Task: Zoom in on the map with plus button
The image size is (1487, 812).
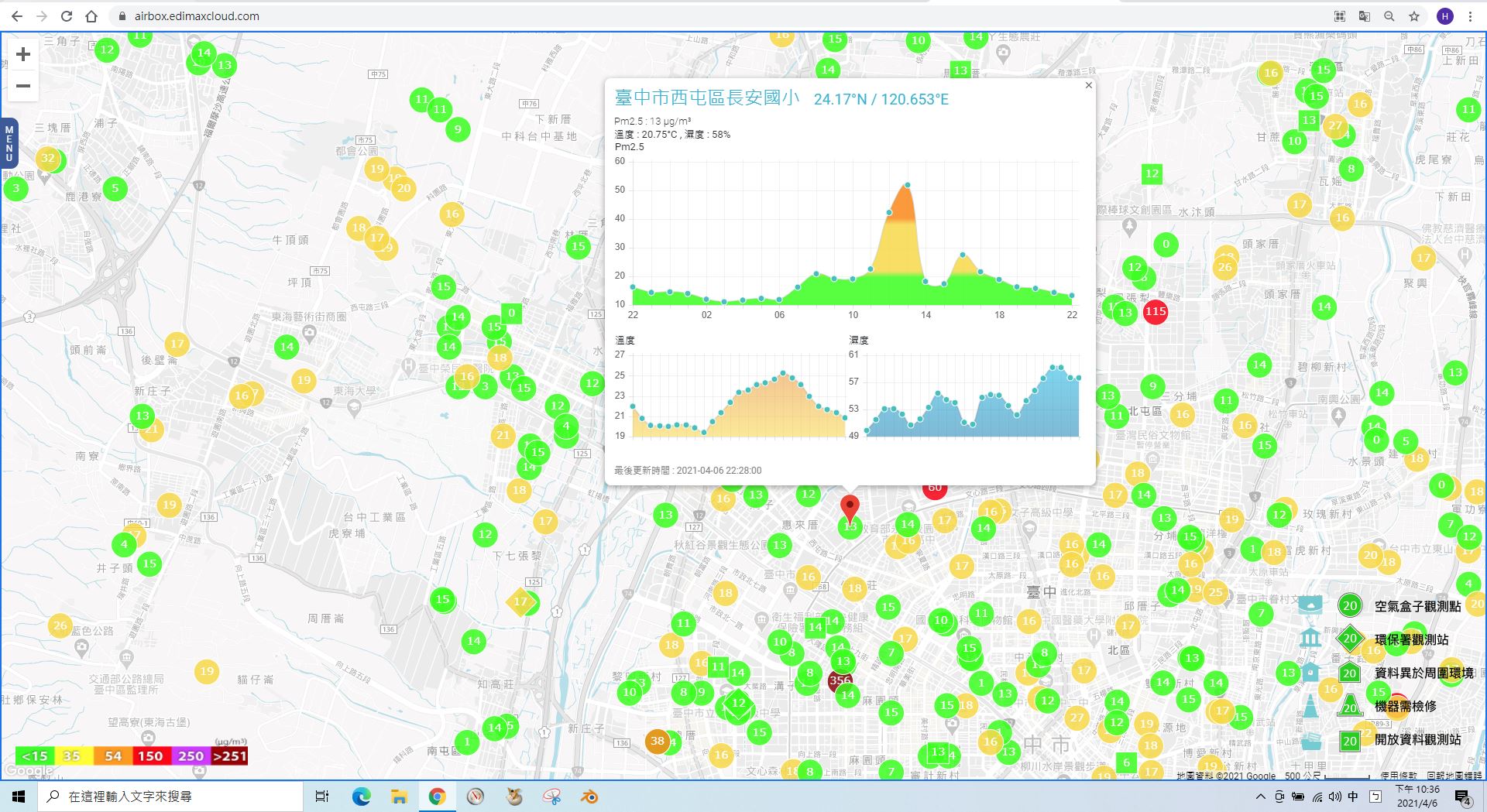Action: coord(23,54)
